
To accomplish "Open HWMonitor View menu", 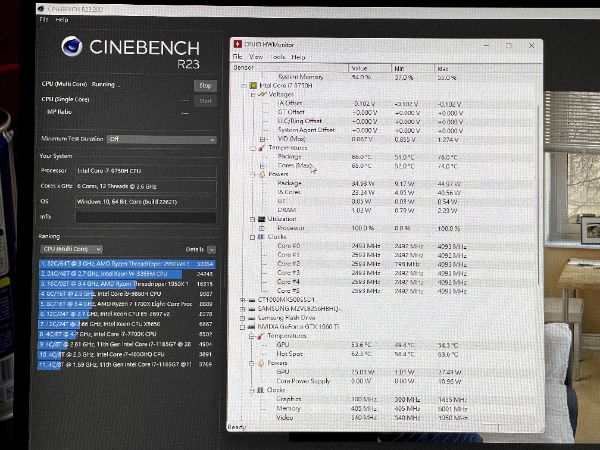I will click(x=256, y=57).
